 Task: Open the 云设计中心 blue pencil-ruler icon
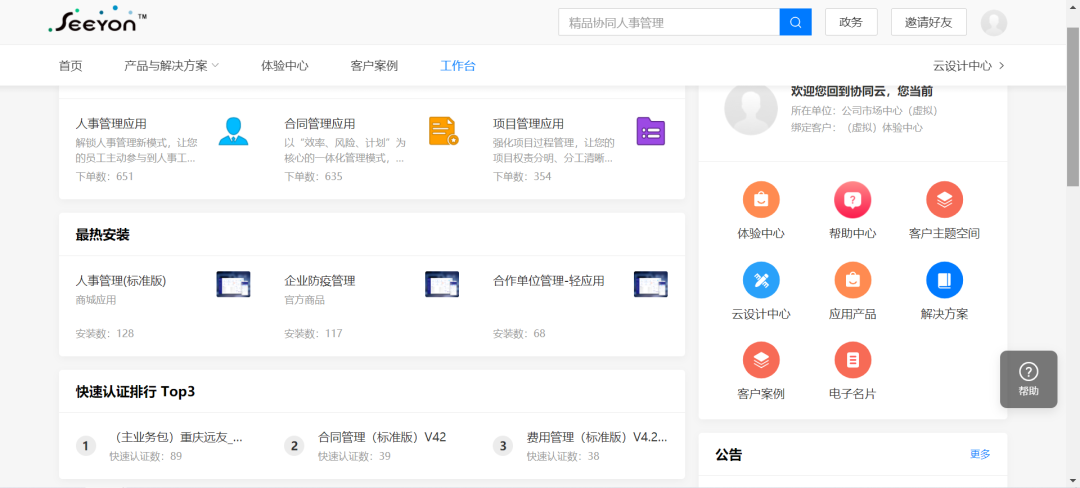coord(761,280)
